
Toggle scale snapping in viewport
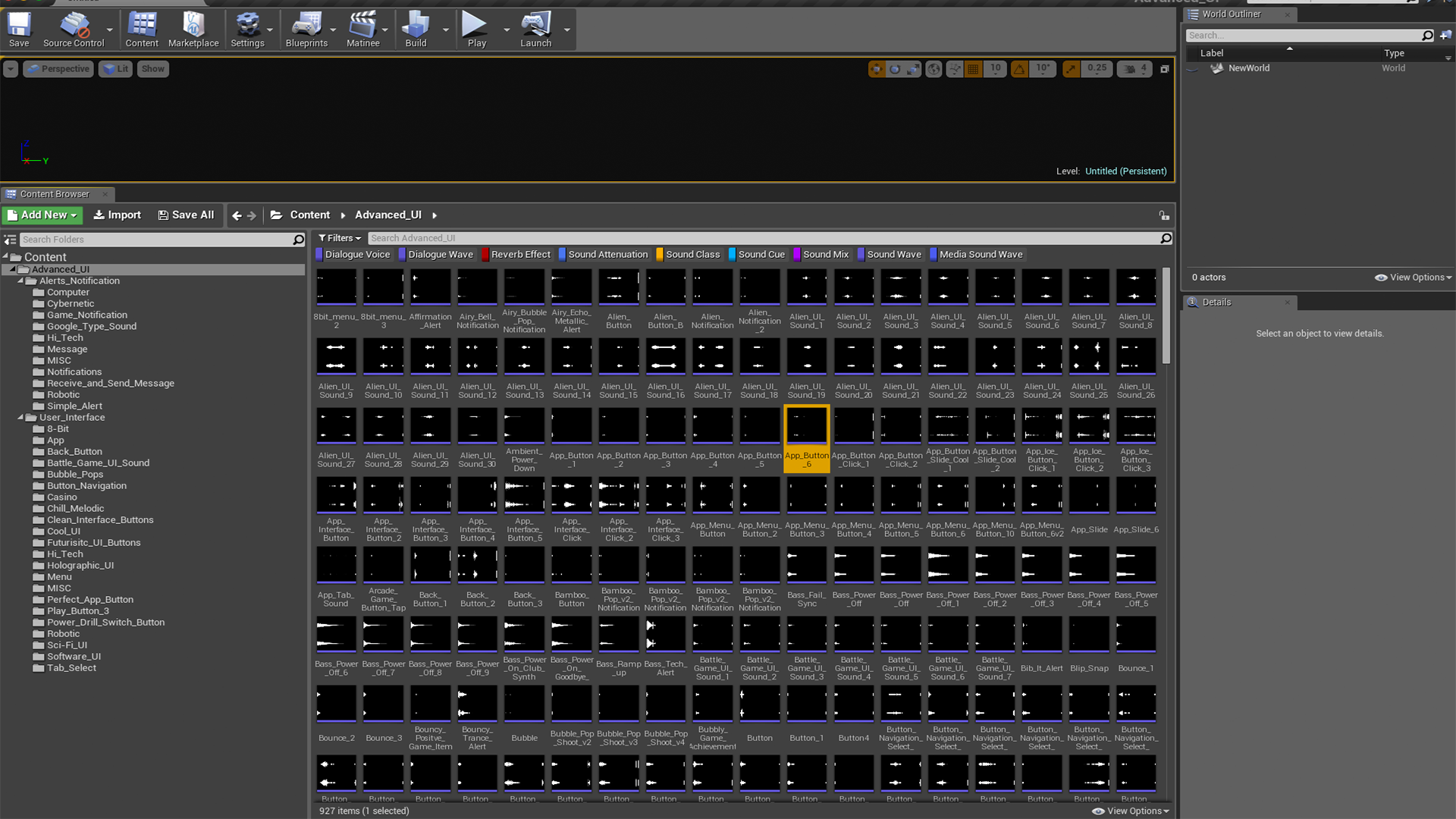click(x=1071, y=69)
